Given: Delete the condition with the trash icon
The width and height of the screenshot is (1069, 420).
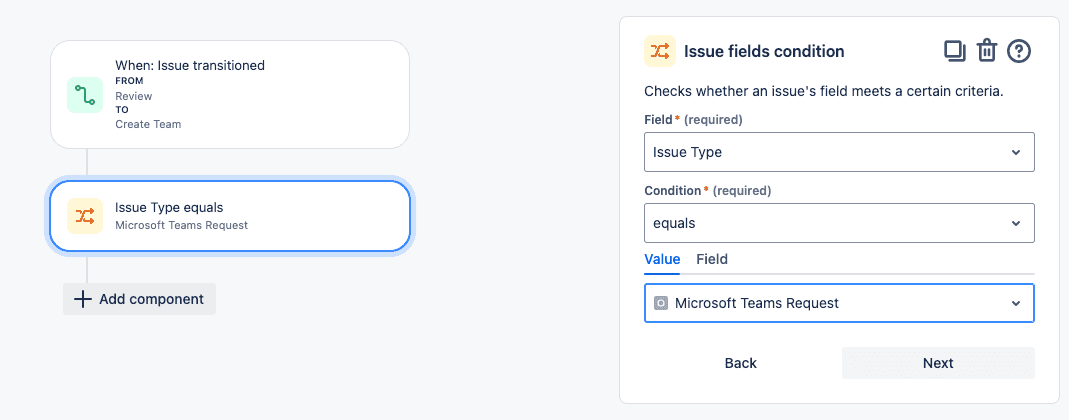Looking at the screenshot, I should point(987,51).
